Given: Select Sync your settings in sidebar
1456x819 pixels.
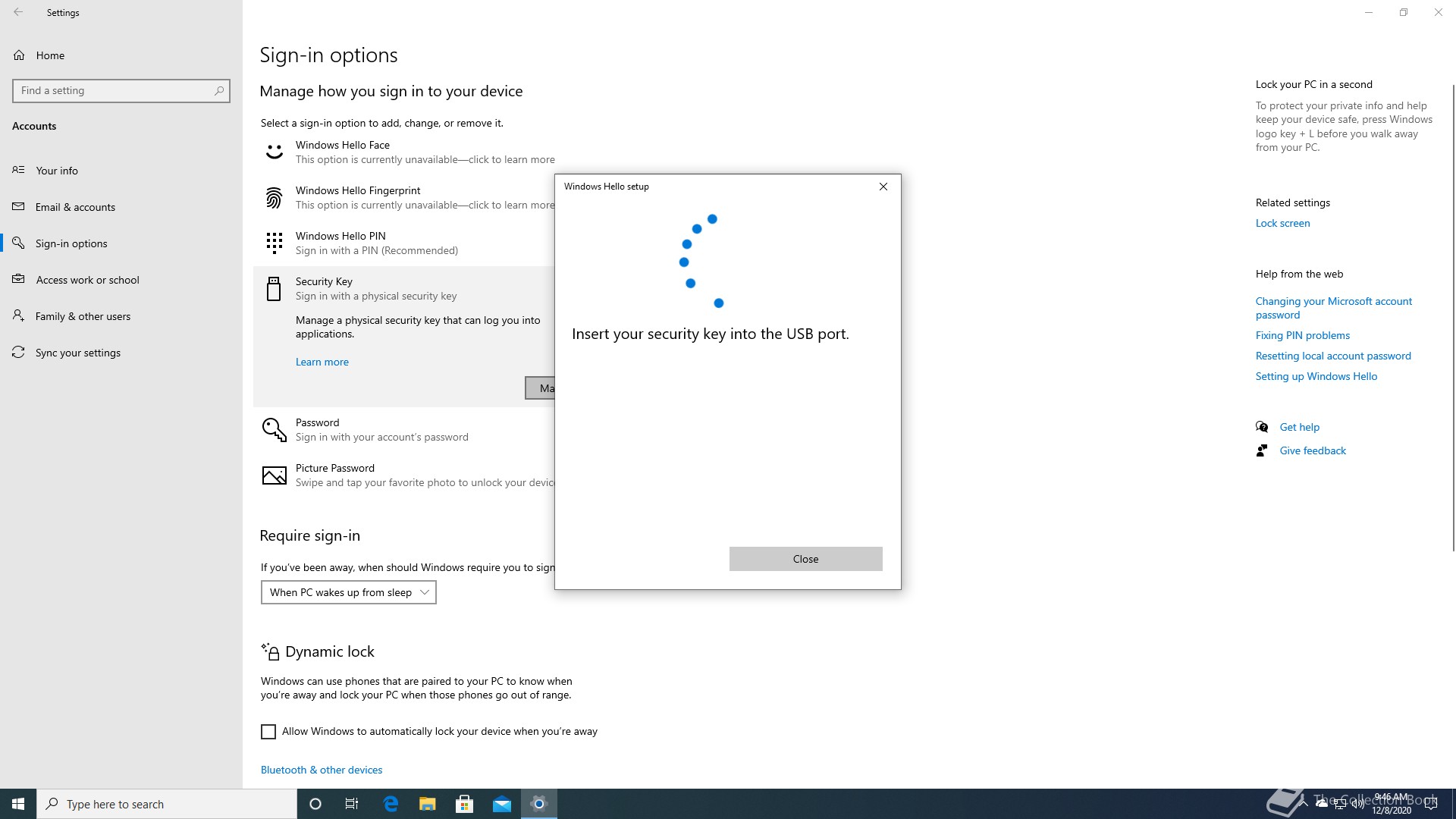Looking at the screenshot, I should point(77,353).
